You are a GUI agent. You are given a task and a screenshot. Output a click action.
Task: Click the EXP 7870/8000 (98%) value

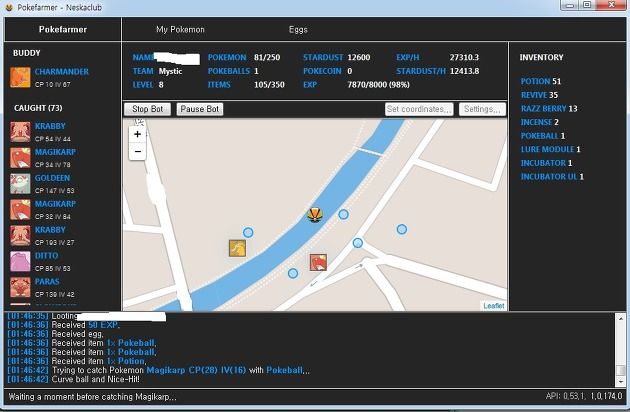pyautogui.click(x=378, y=84)
